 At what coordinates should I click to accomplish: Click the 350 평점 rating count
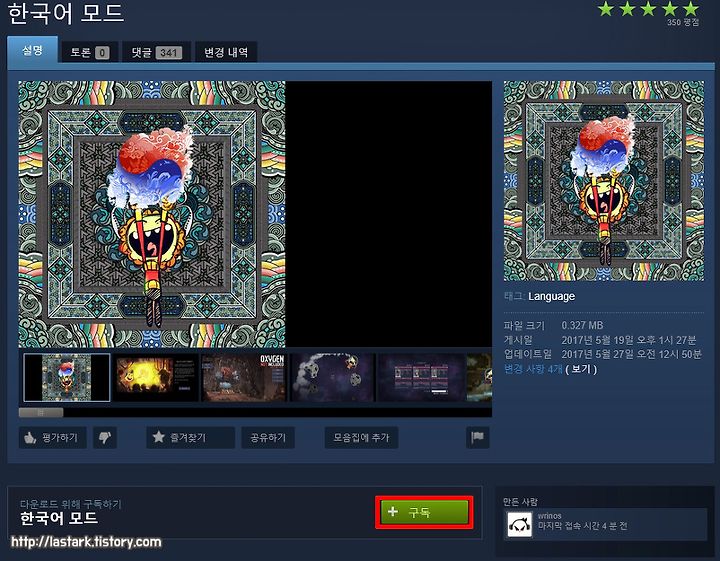click(683, 22)
